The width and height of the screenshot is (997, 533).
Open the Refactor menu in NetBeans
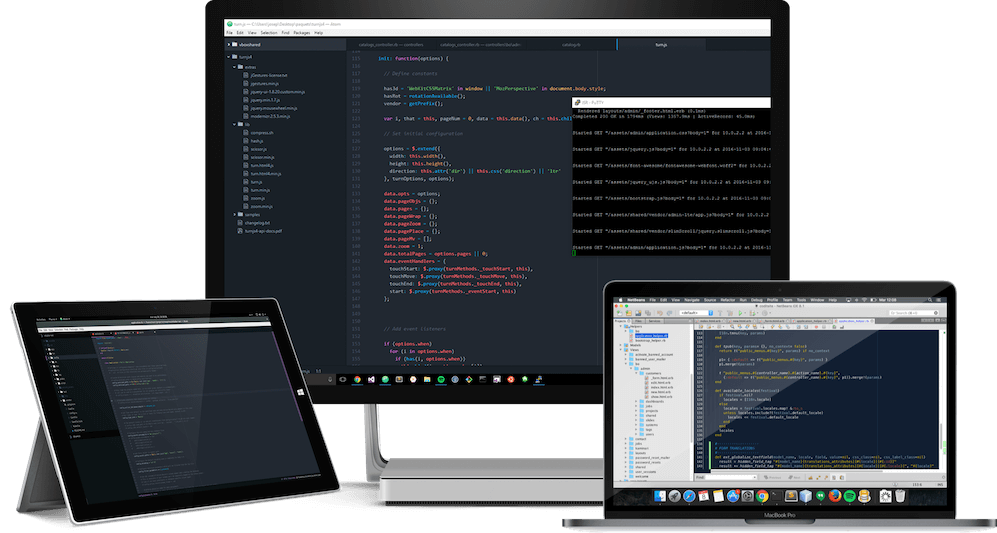(x=728, y=300)
